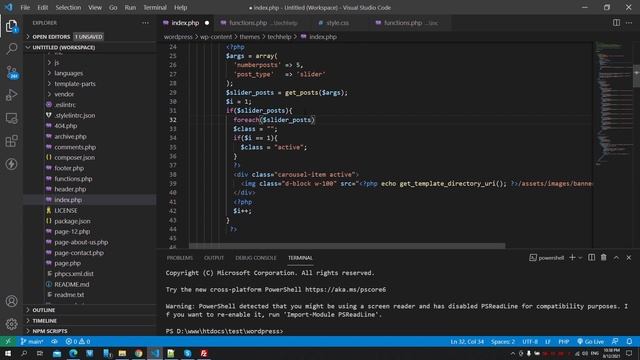
Task: Open composer.json in the file tree
Action: point(74,158)
